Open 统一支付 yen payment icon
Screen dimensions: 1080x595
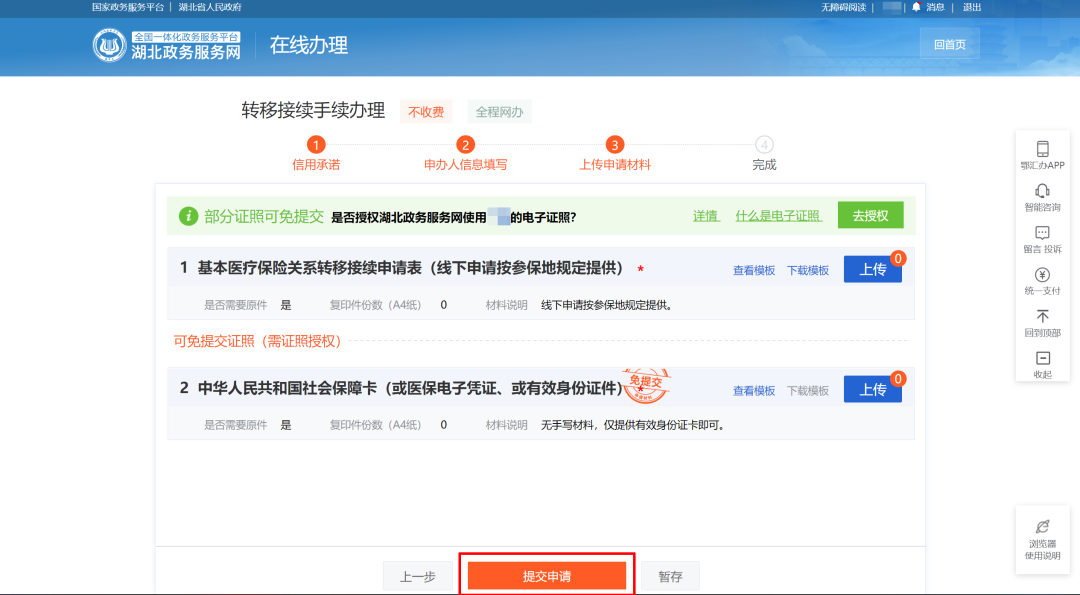[1042, 275]
